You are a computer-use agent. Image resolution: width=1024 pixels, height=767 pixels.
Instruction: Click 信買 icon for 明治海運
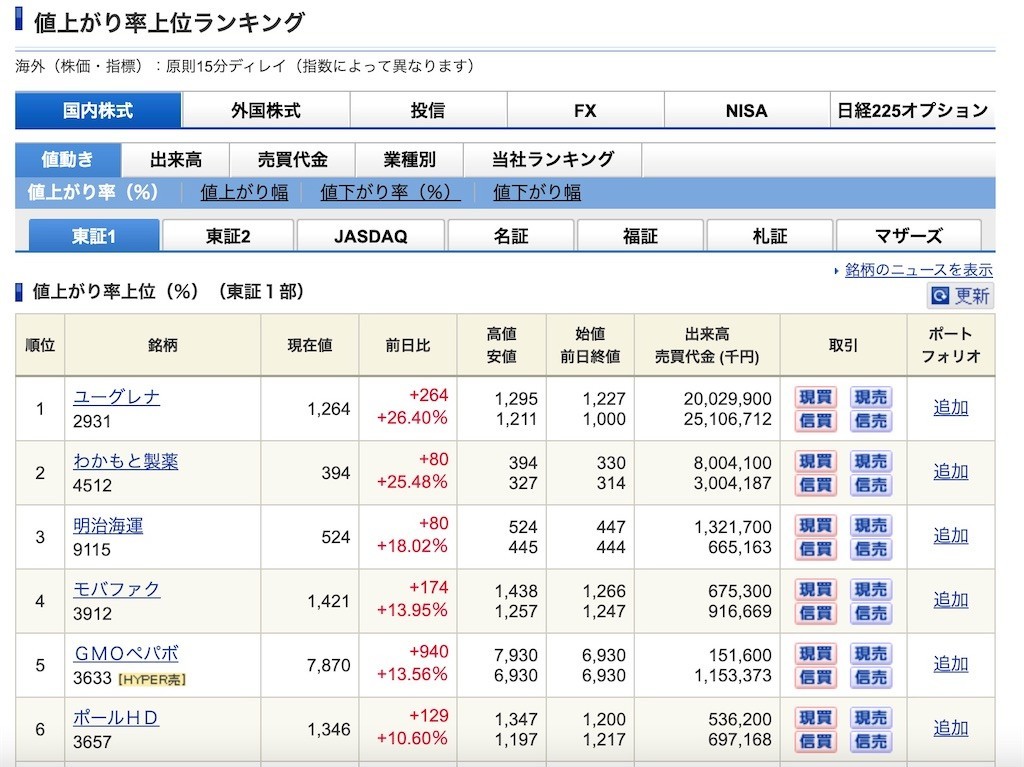point(816,549)
